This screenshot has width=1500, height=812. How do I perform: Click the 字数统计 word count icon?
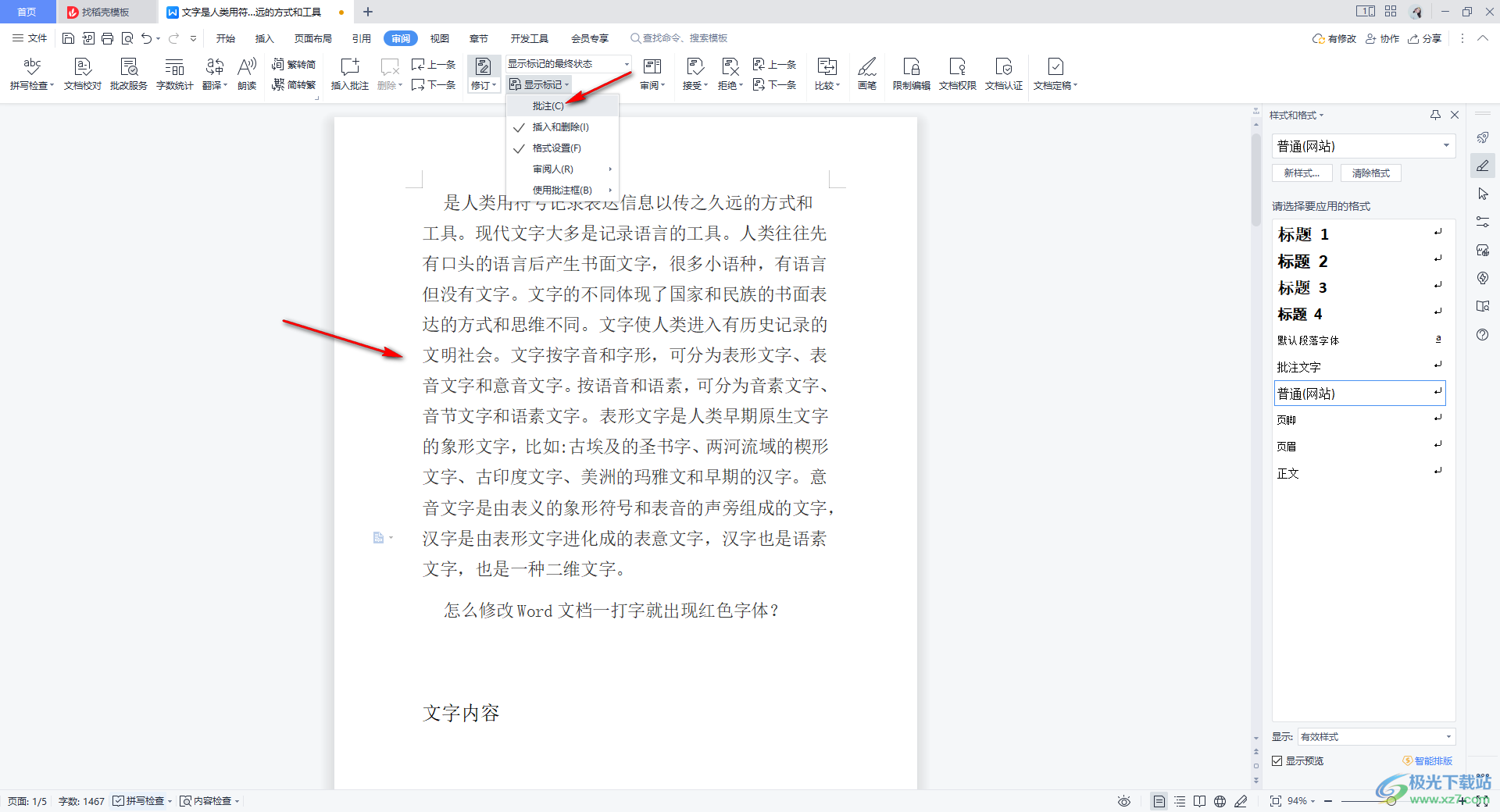(175, 74)
